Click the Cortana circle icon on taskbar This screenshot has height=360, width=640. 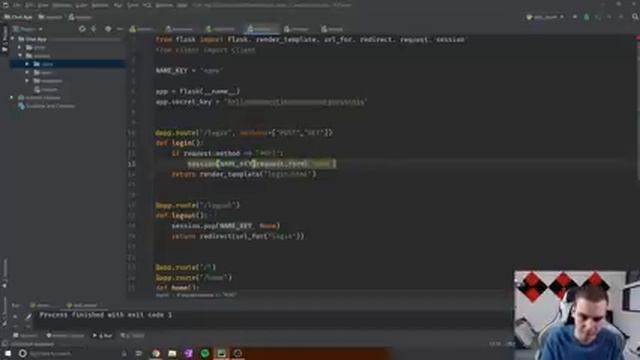(x=22, y=353)
